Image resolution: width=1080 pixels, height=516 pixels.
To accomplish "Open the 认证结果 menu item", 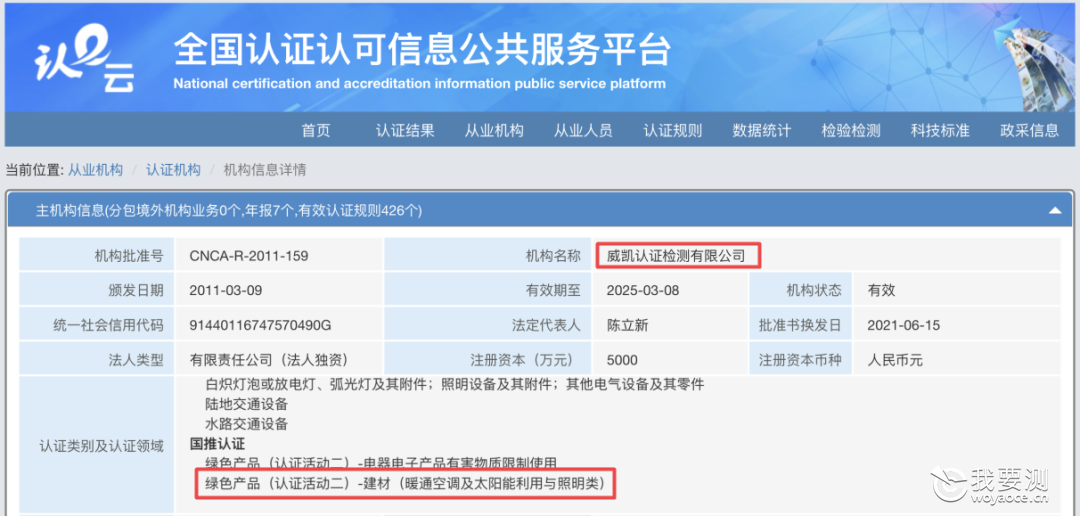I will point(405,130).
